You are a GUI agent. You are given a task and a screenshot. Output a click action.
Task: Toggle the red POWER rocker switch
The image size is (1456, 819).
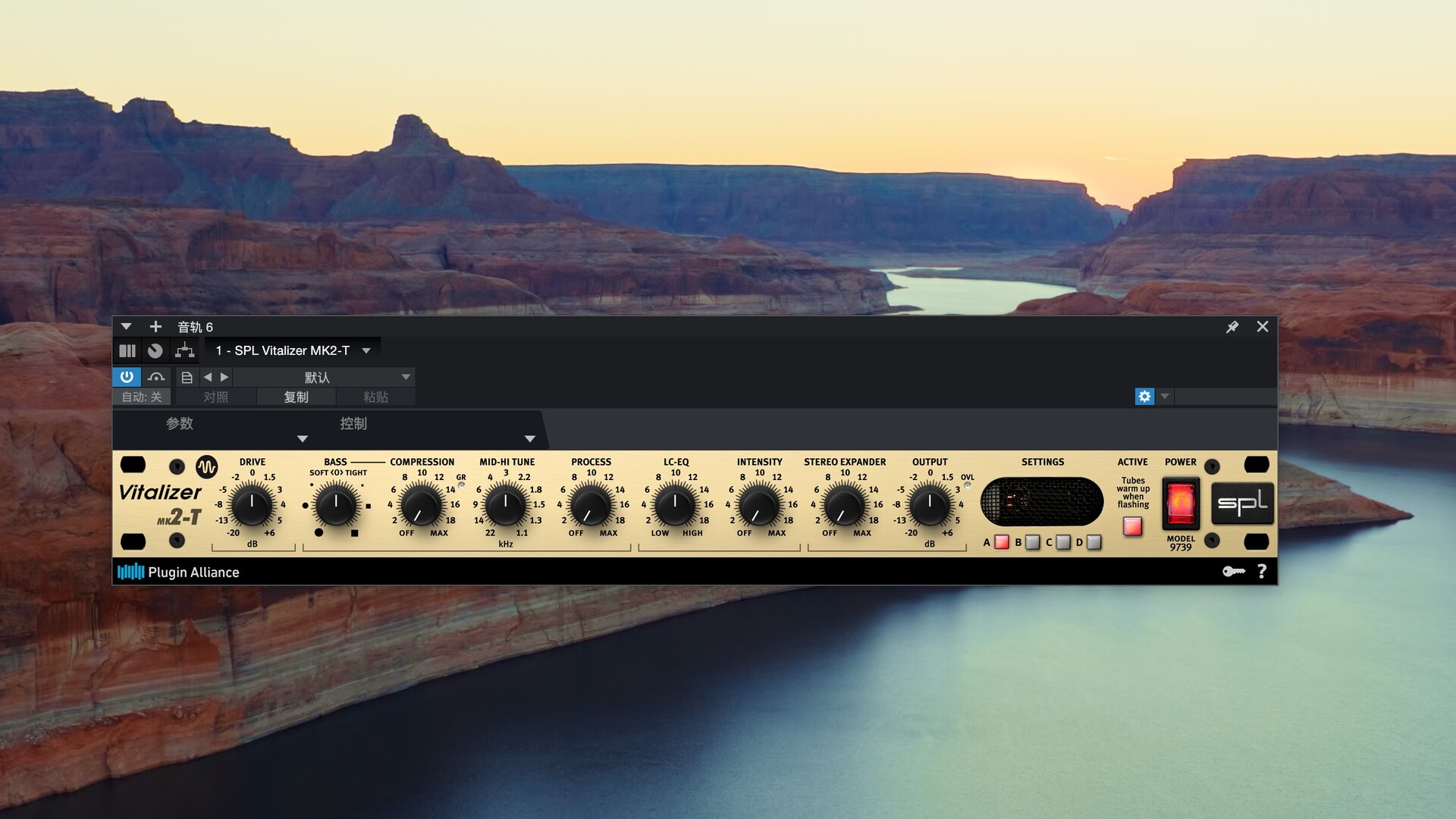(1181, 503)
